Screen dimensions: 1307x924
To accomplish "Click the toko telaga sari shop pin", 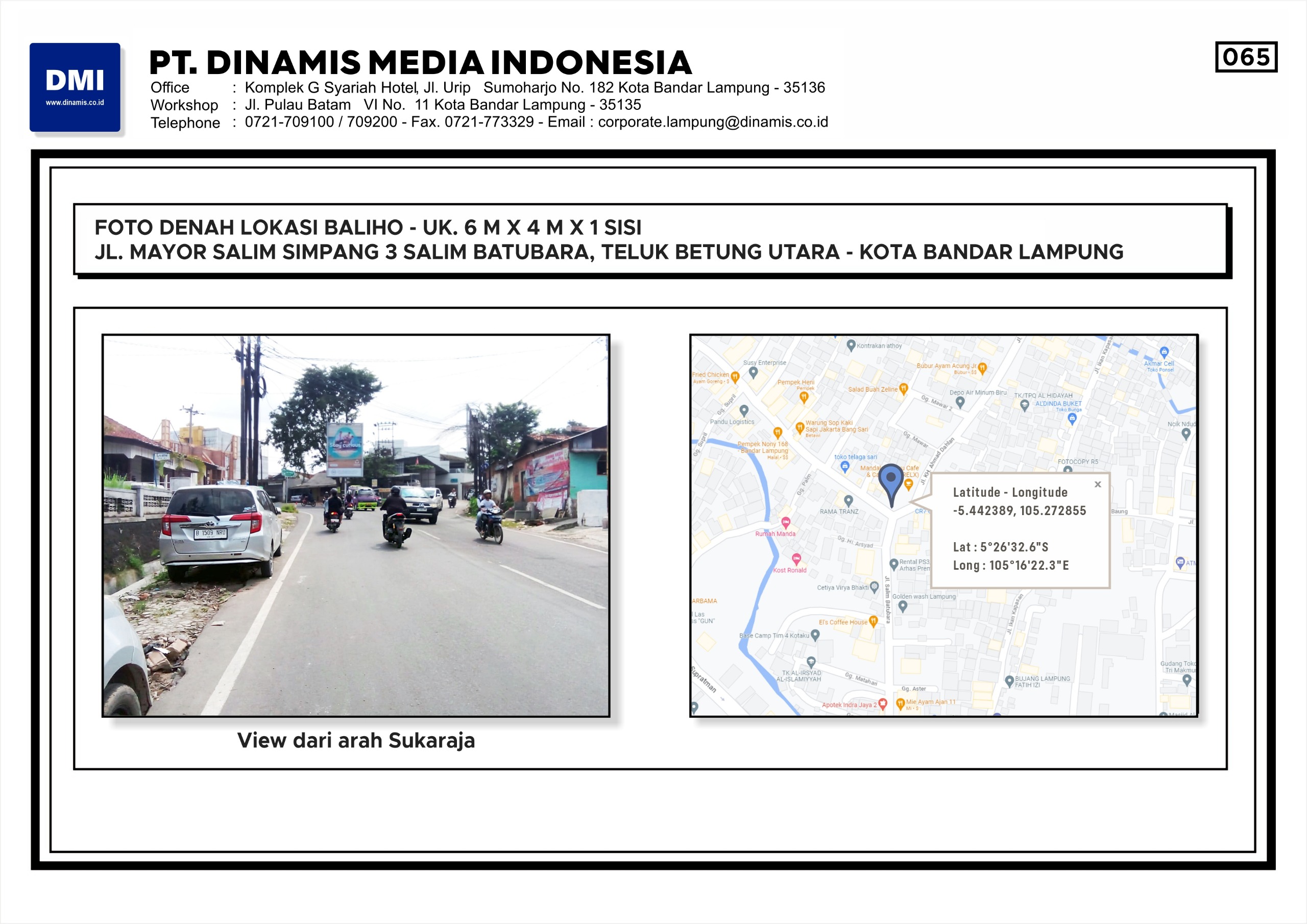I will tap(845, 467).
